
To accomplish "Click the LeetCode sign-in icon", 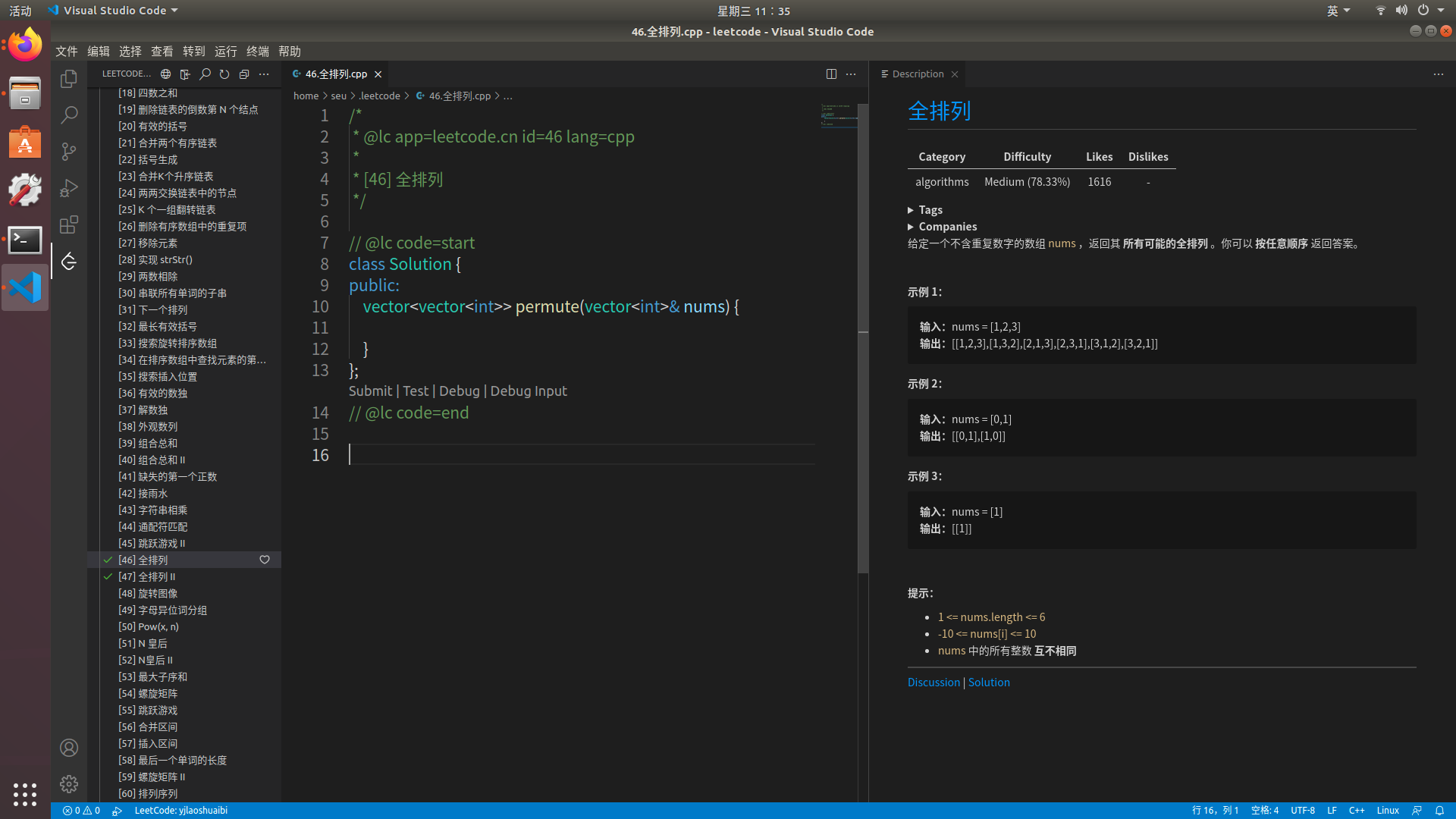I will [185, 74].
